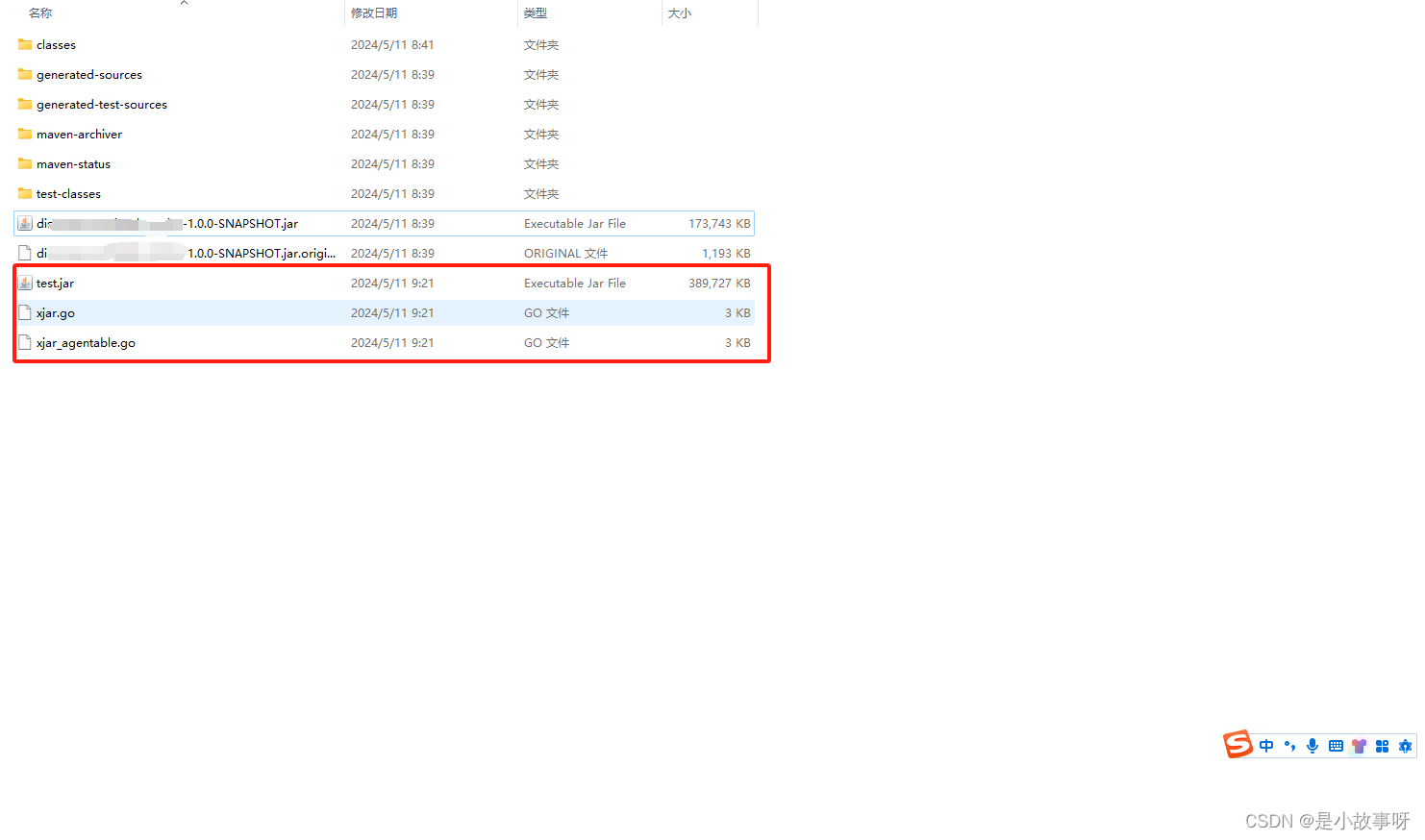
Task: Select the test.jar file name
Action: [55, 283]
